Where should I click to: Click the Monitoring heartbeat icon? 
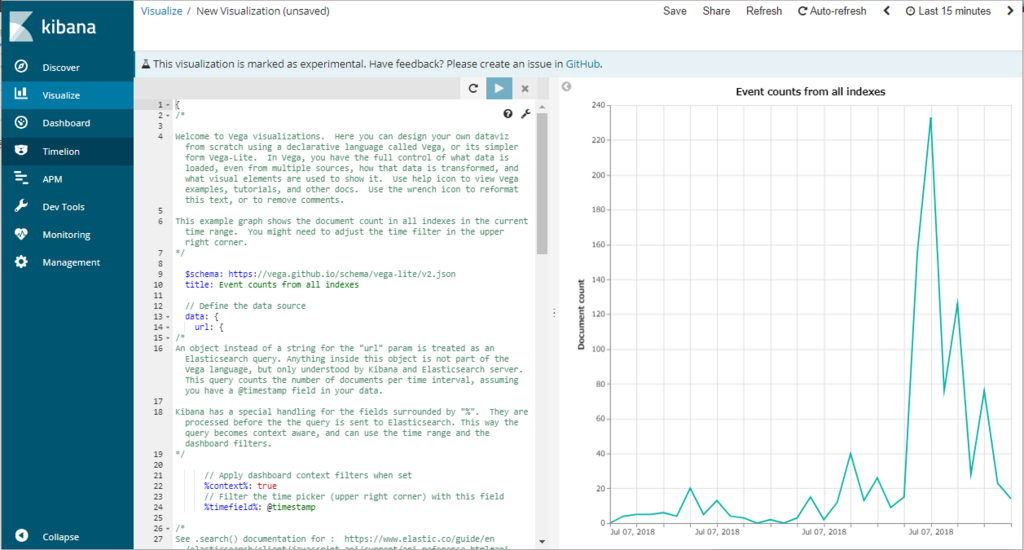pos(22,234)
